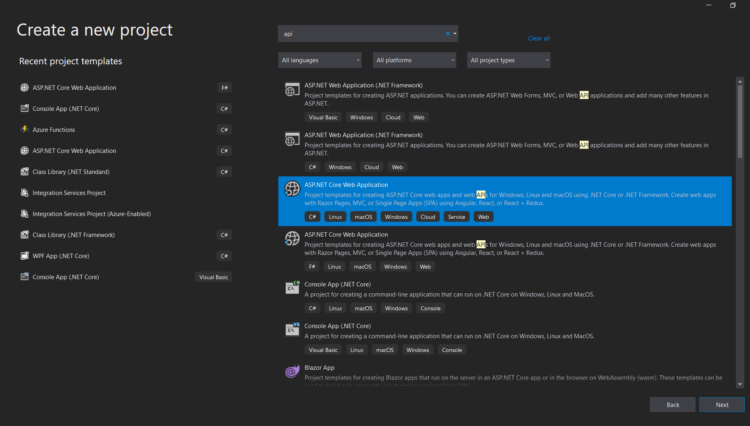Viewport: 750px width, 426px height.
Task: Select the Visual Basic Console App (.NET Core) result title
Action: click(x=337, y=326)
